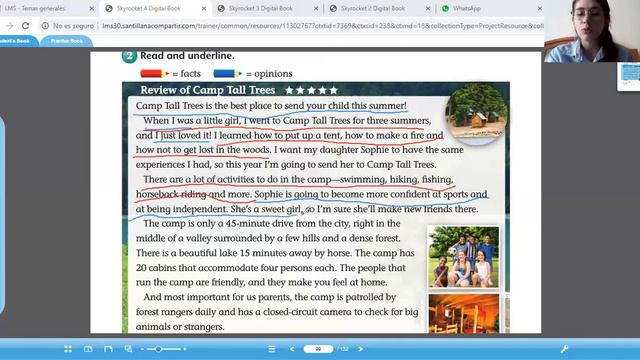640x360 pixels.
Task: Click the WhatsApp tab favicon
Action: [446, 8]
